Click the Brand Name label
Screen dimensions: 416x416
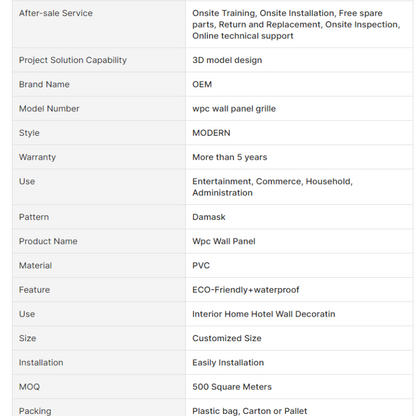[x=44, y=84]
